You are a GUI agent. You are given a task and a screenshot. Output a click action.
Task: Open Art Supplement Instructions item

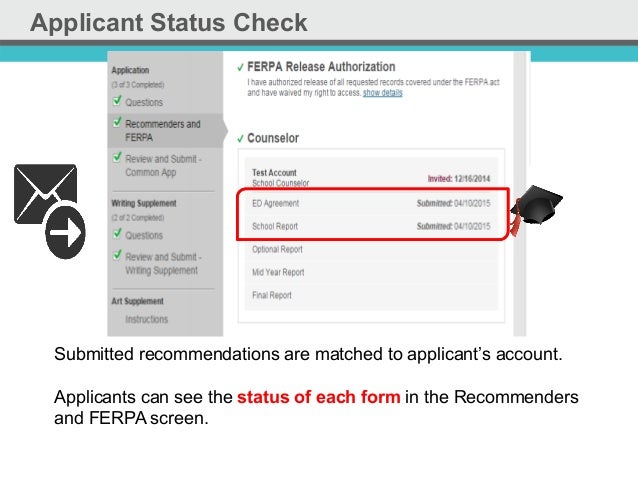pos(146,320)
